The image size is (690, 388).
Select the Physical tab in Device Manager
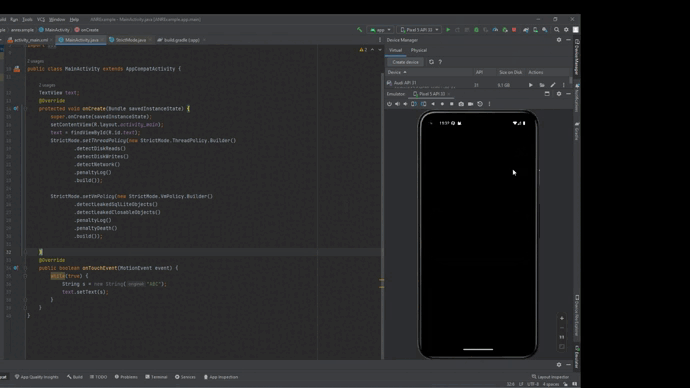pos(418,50)
